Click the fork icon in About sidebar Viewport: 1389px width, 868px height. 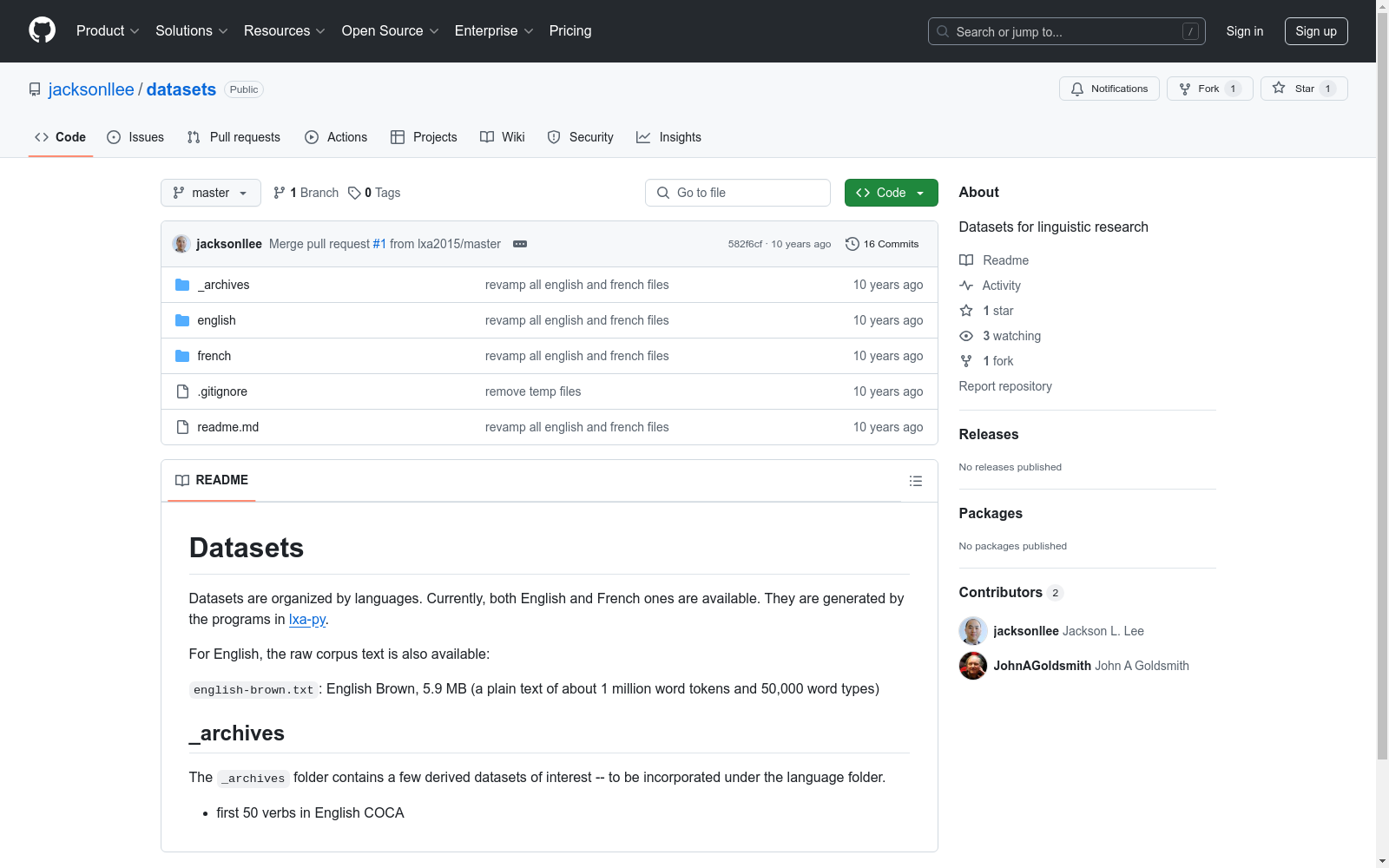pyautogui.click(x=966, y=361)
